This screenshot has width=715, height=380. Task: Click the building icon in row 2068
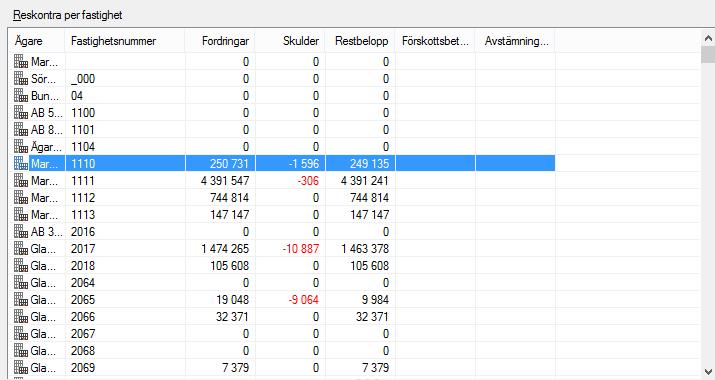coord(21,351)
